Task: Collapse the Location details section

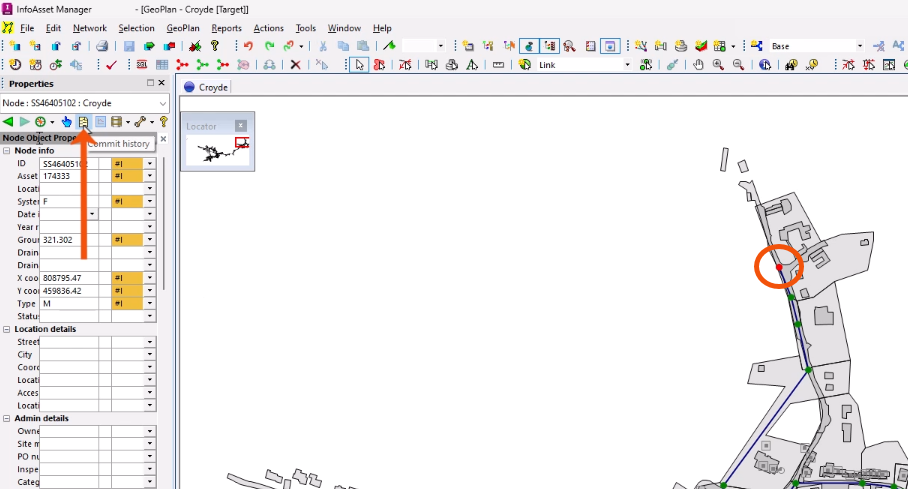Action: pyautogui.click(x=7, y=329)
